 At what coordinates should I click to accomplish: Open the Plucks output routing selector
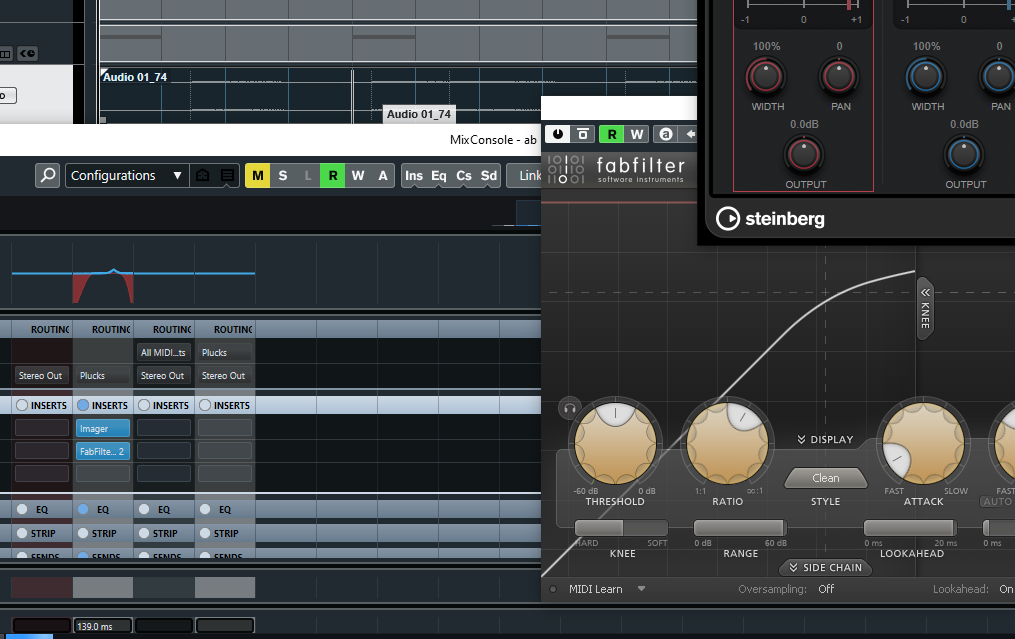pyautogui.click(x=103, y=376)
